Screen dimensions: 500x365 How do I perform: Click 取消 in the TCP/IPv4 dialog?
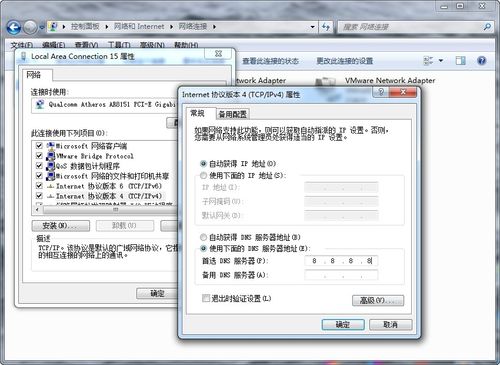(390, 325)
